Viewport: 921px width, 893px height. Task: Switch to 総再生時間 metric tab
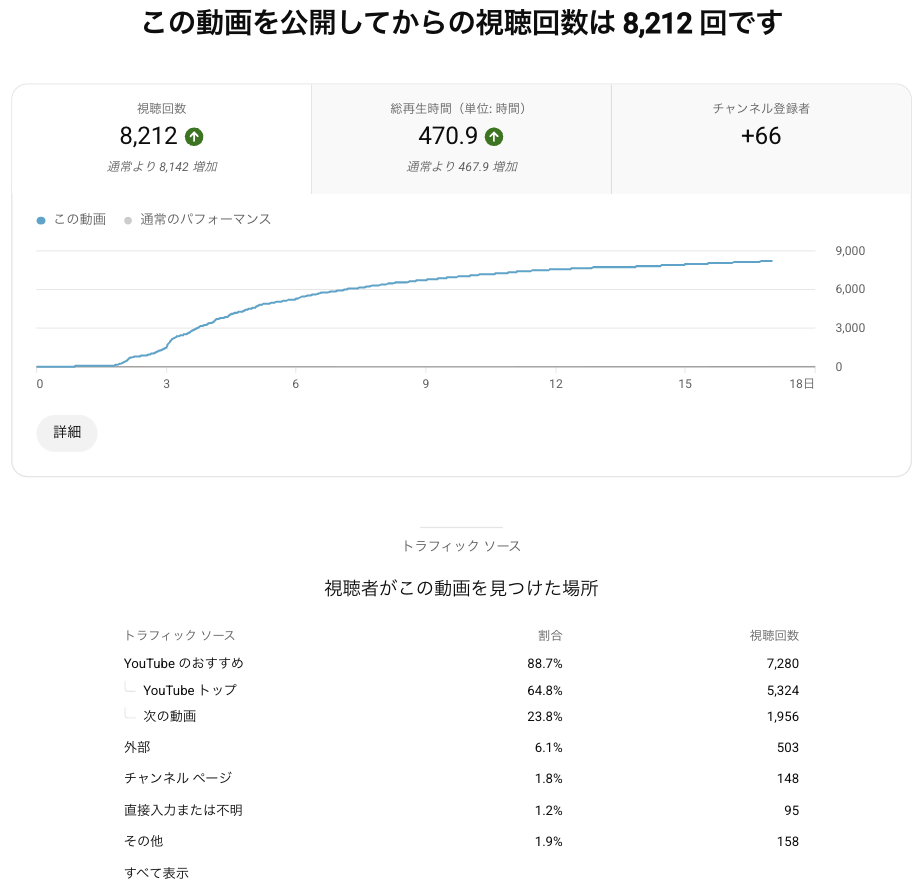(461, 139)
